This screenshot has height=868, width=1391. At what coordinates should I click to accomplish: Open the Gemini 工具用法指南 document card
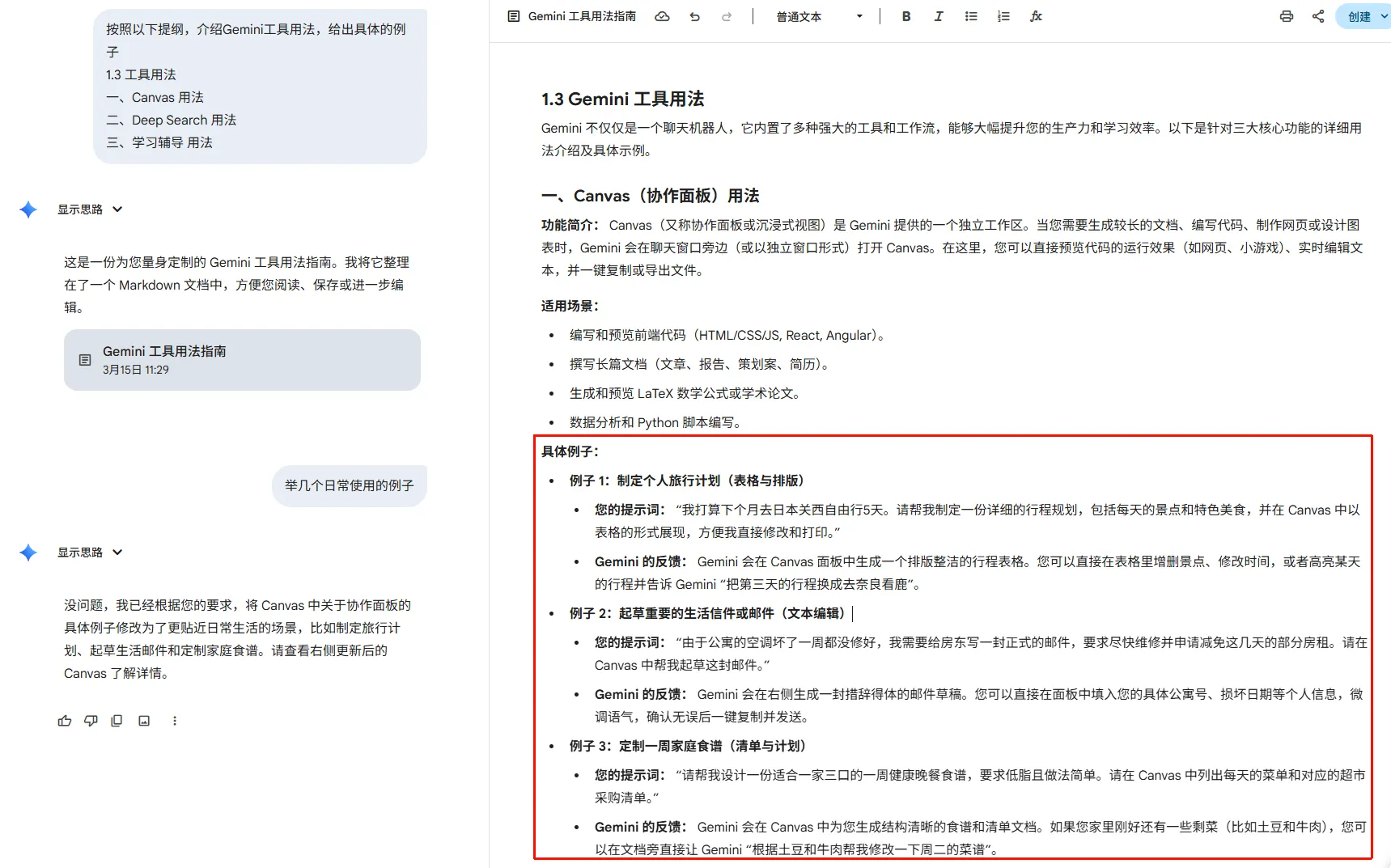coord(242,360)
